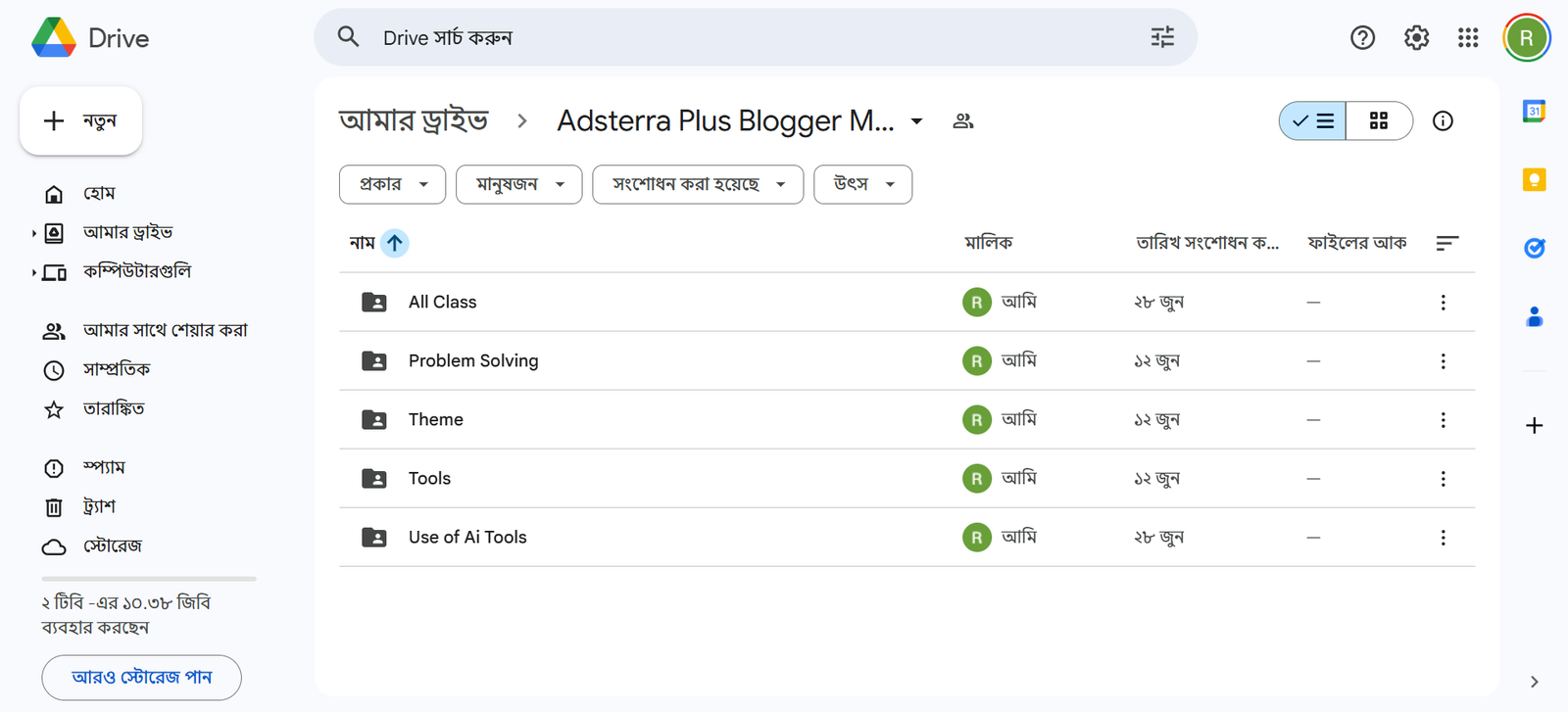
Task: Switch to list layout view
Action: tap(1312, 121)
